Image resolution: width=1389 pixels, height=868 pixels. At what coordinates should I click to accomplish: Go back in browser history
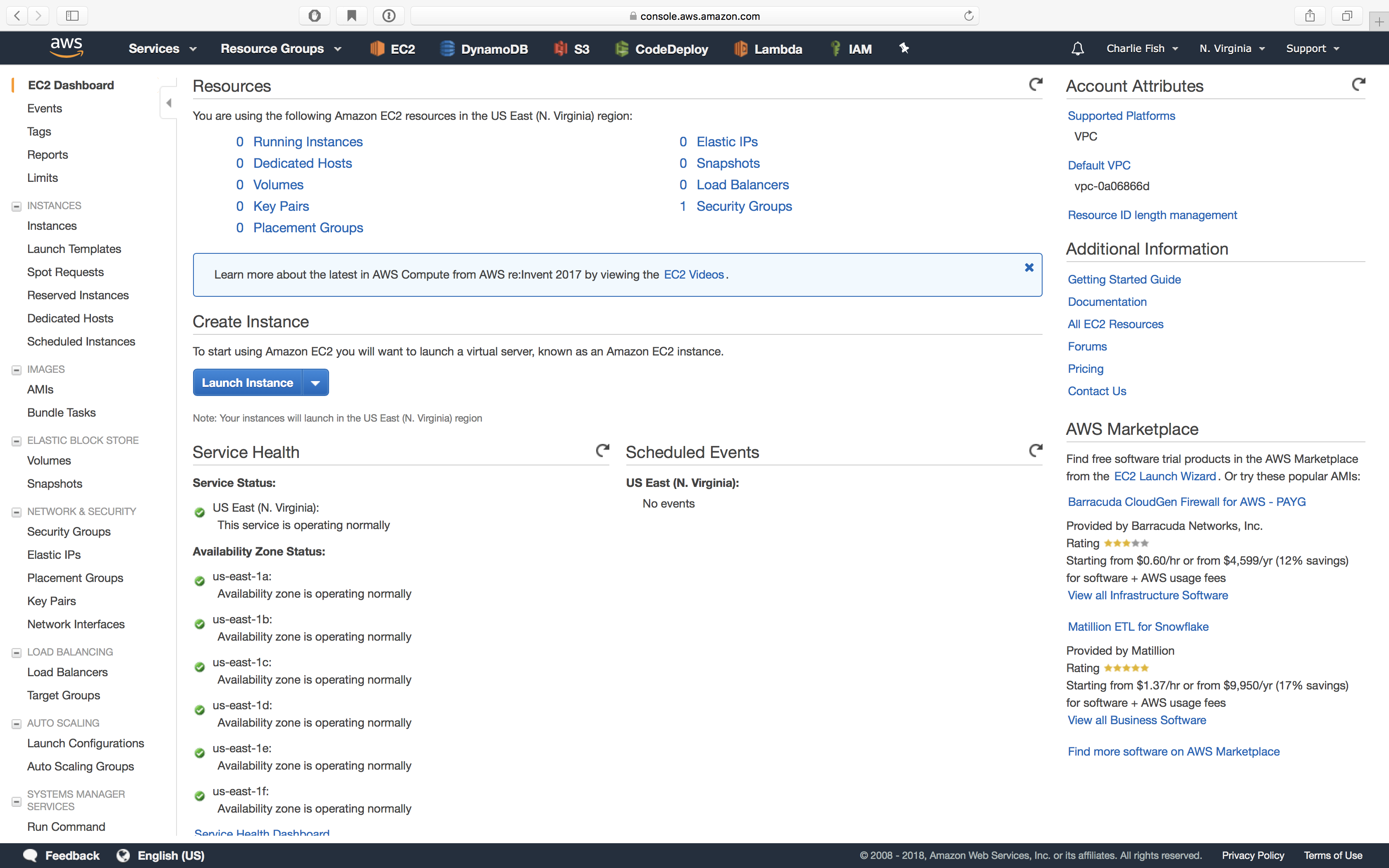pos(17,16)
